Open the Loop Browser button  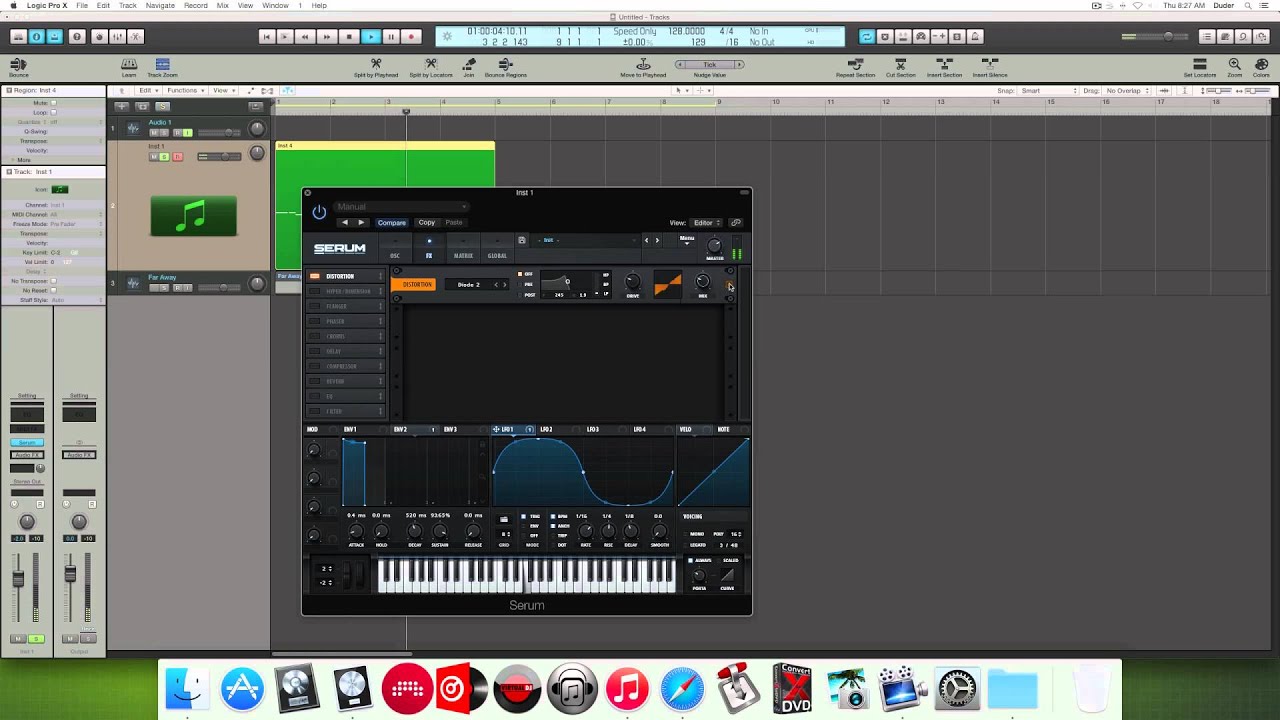tap(1244, 36)
